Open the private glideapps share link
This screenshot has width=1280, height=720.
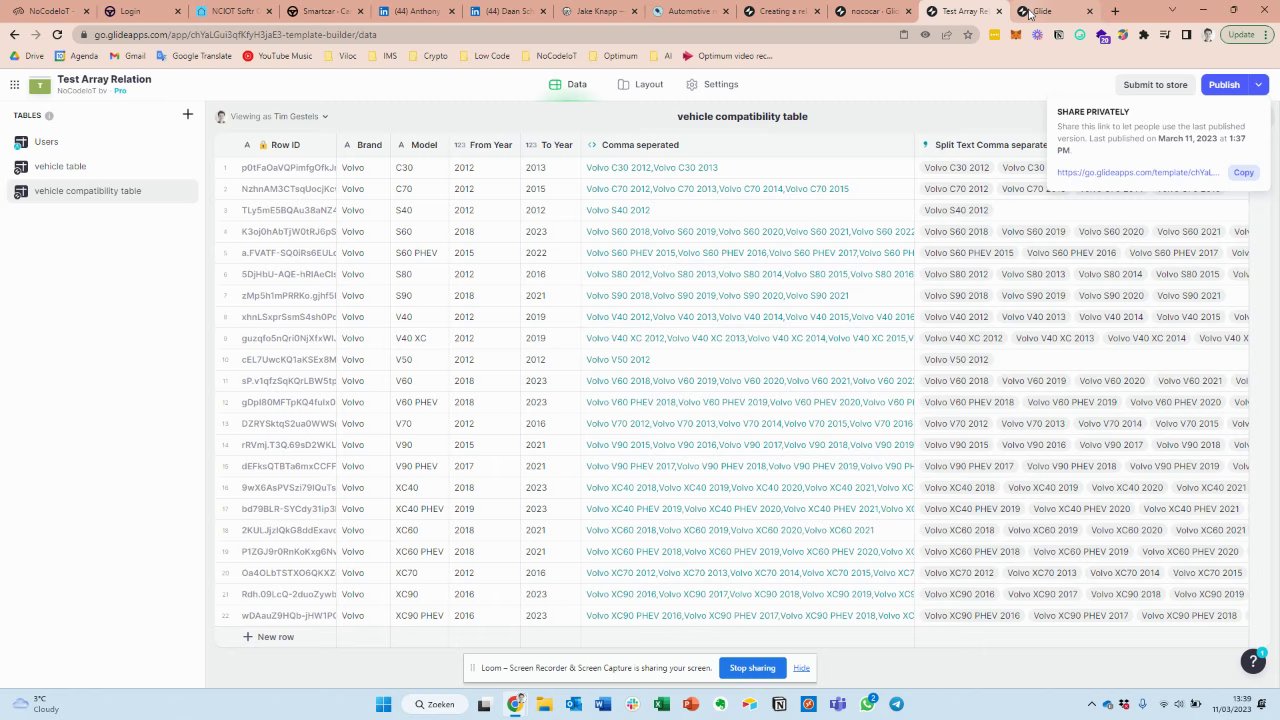1138,173
